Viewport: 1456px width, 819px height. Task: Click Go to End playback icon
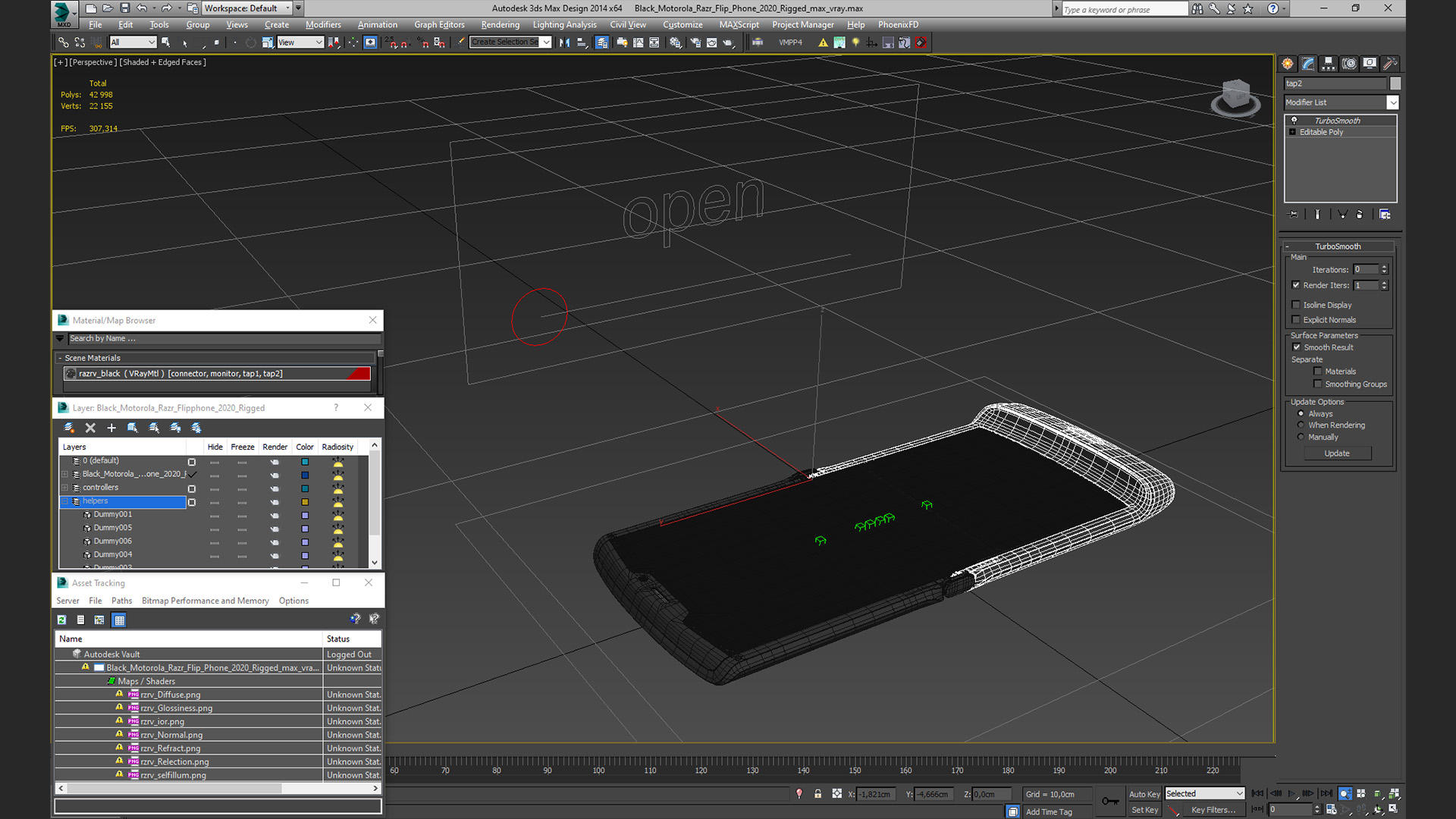1326,793
